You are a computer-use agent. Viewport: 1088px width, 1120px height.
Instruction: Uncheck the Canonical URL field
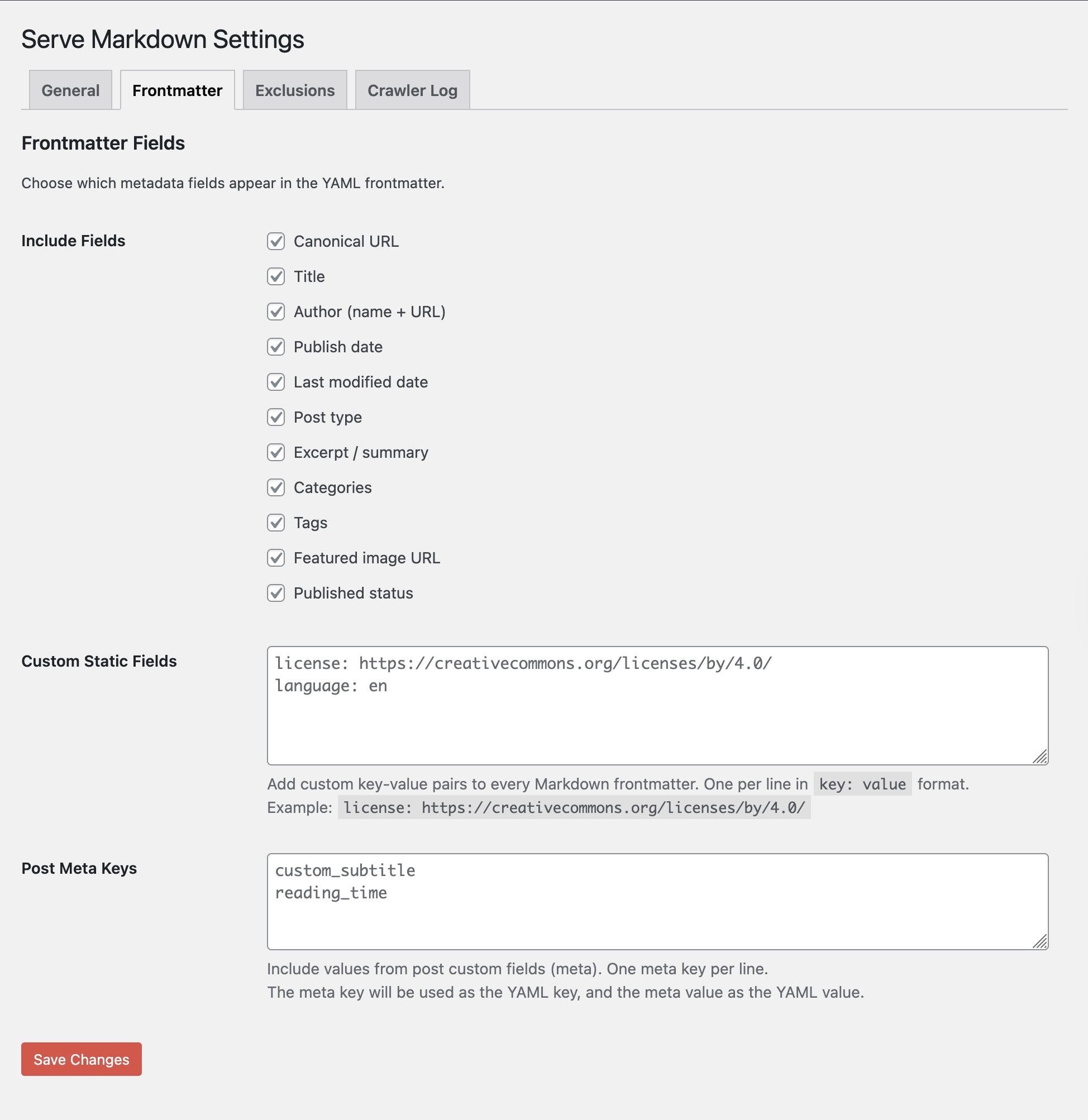(275, 242)
